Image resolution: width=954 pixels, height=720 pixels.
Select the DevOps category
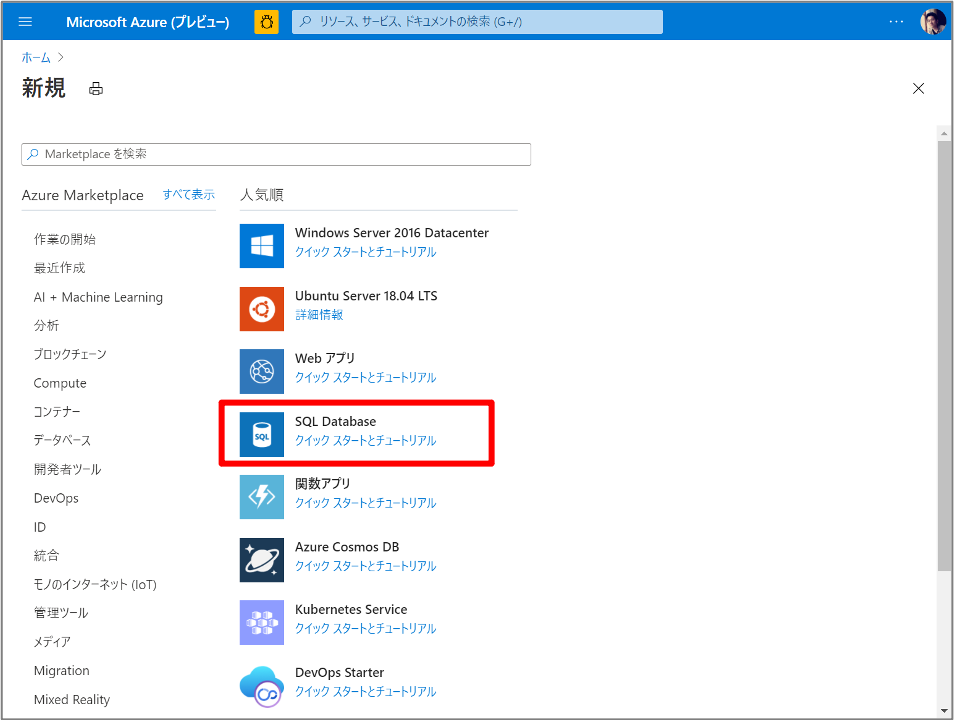click(57, 498)
